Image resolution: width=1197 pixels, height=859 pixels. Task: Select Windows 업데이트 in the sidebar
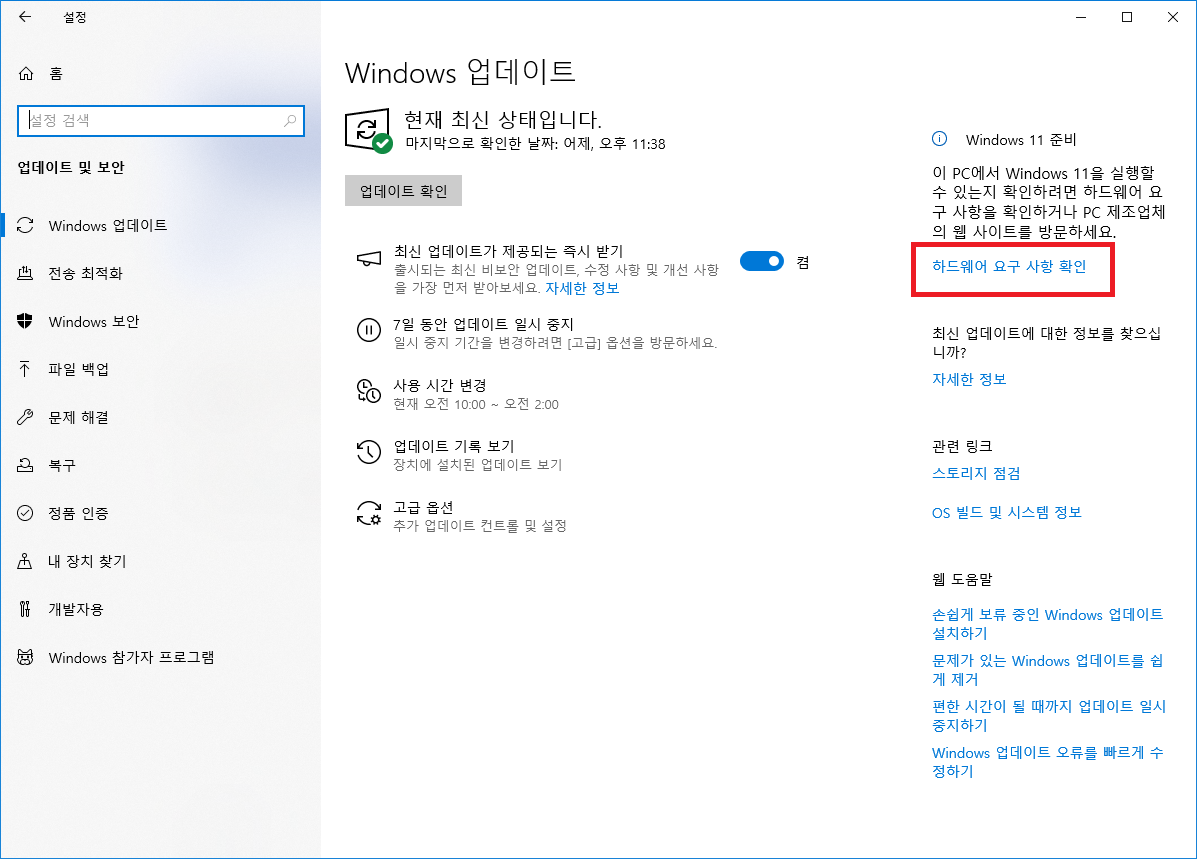coord(108,225)
